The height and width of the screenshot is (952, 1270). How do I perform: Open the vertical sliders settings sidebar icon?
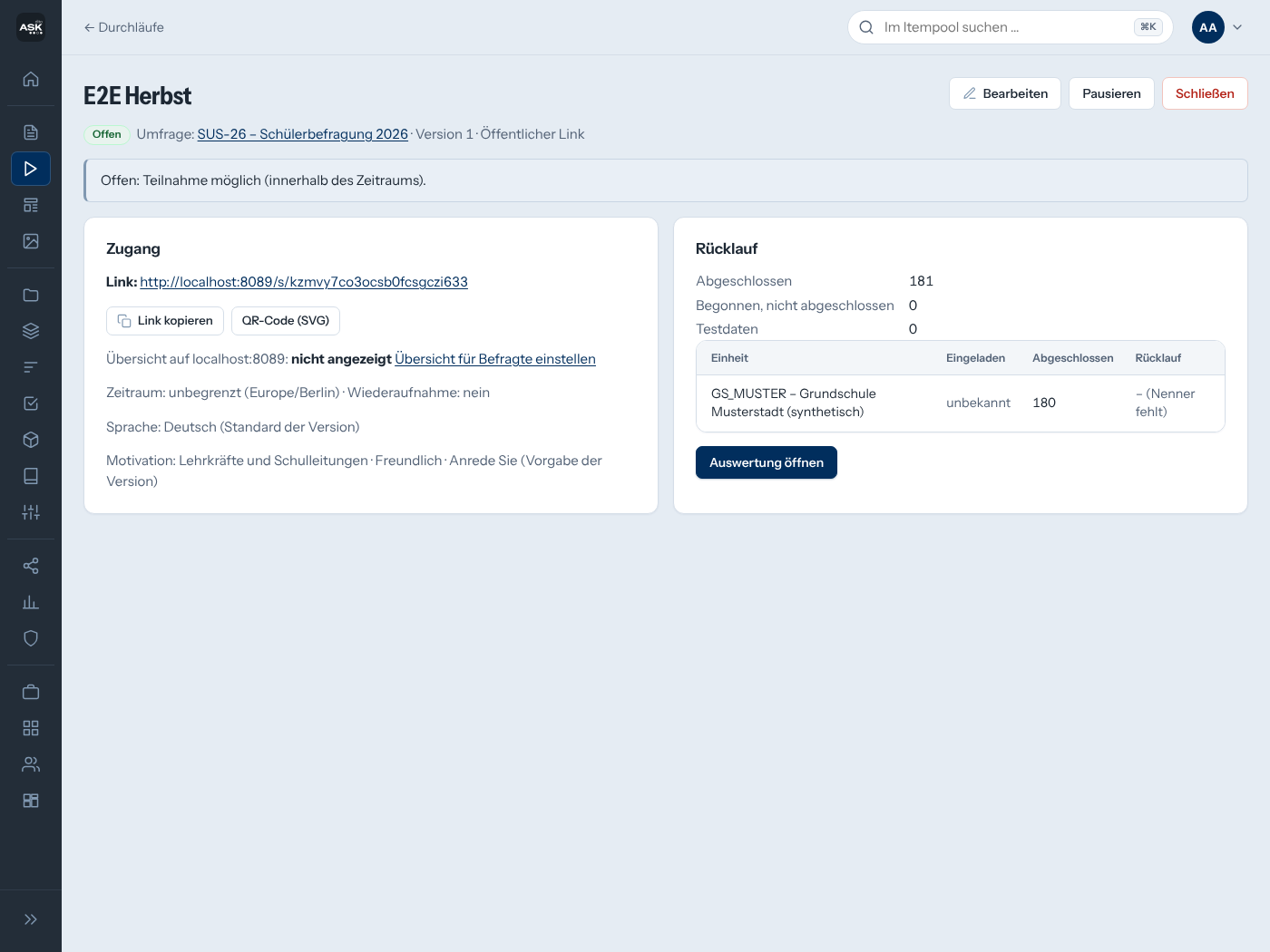31,512
